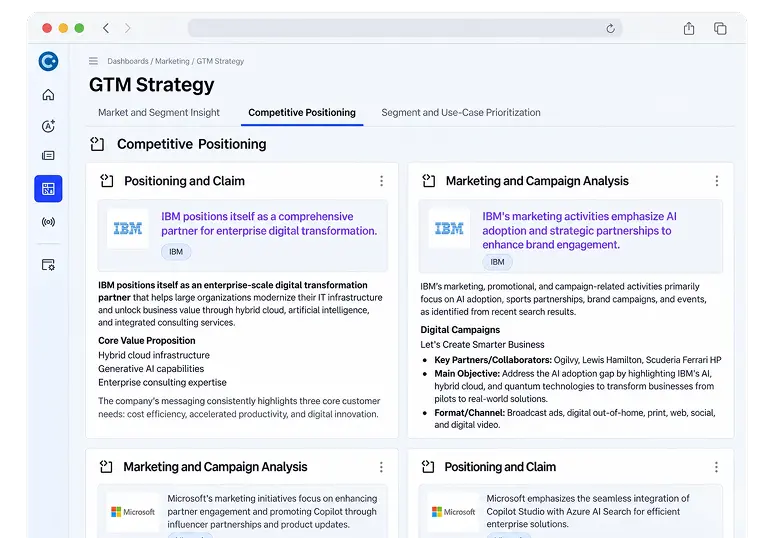774x538 pixels.
Task: Go forward with the browser forward arrow
Action: [x=128, y=28]
